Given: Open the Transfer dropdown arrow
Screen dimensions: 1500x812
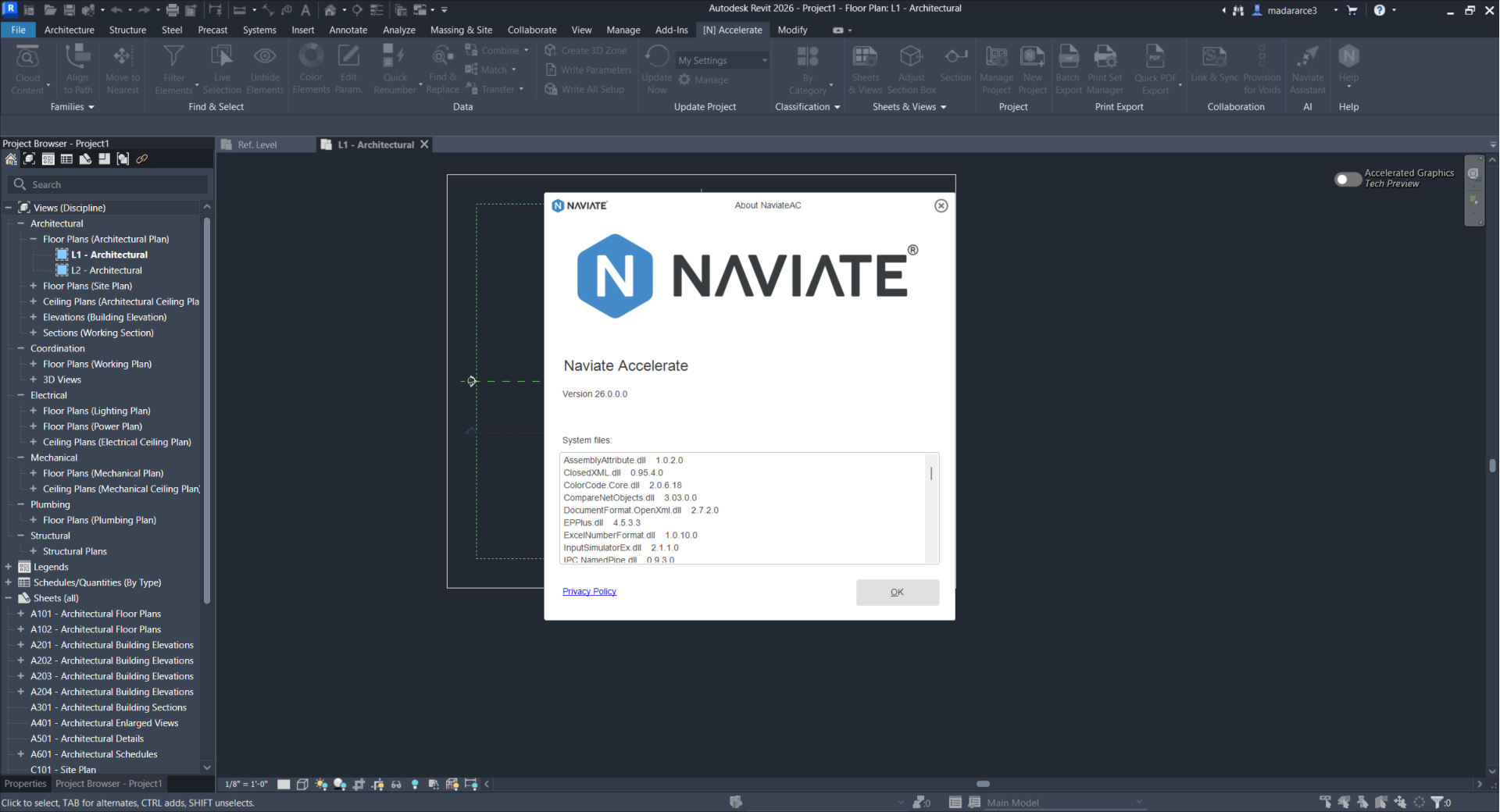Looking at the screenshot, I should pyautogui.click(x=521, y=89).
